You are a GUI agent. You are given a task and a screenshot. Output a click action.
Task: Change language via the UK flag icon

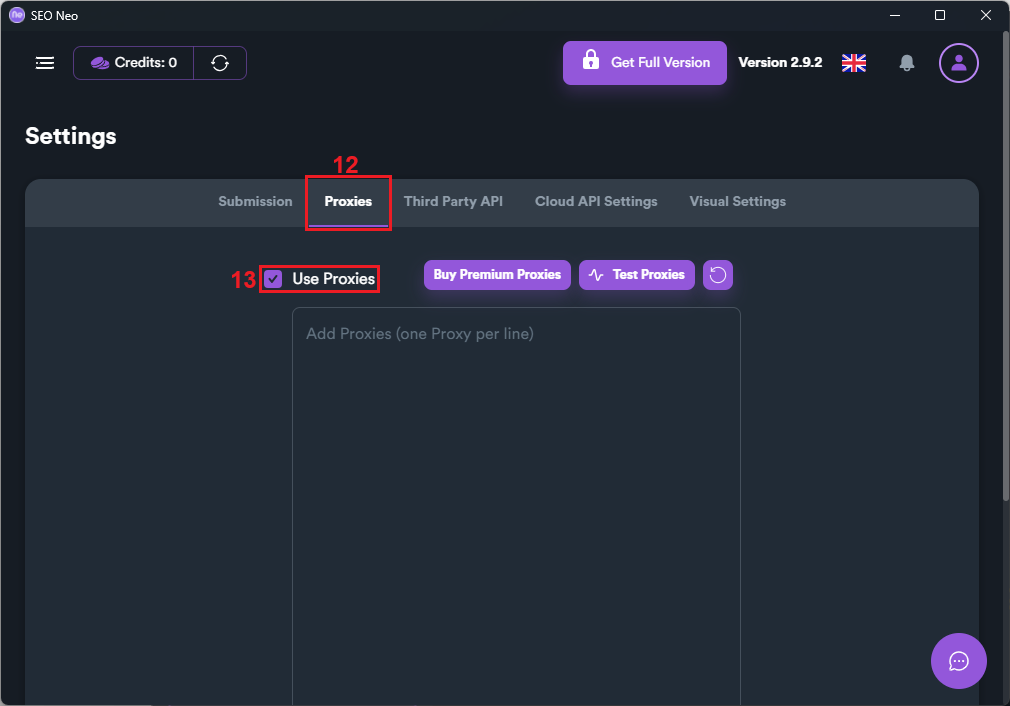tap(853, 62)
